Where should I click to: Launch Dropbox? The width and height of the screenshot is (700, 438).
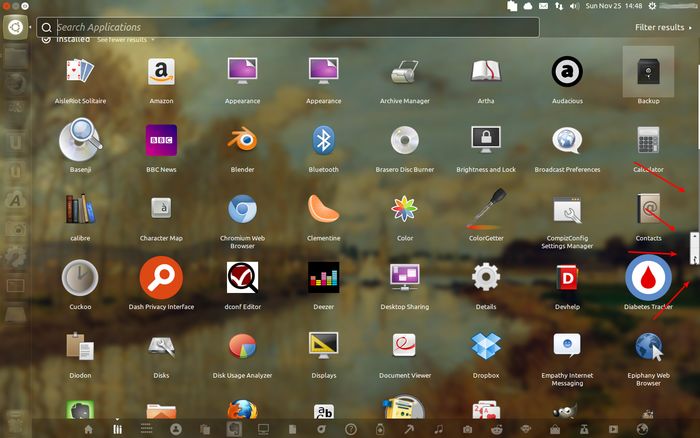coord(486,346)
